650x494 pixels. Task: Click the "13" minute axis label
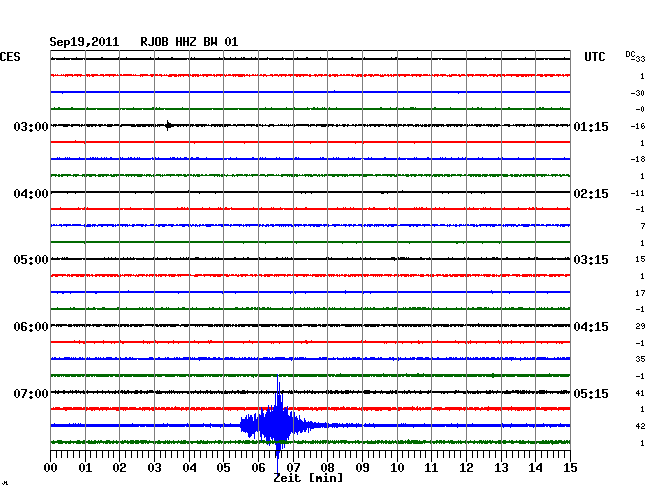point(501,468)
